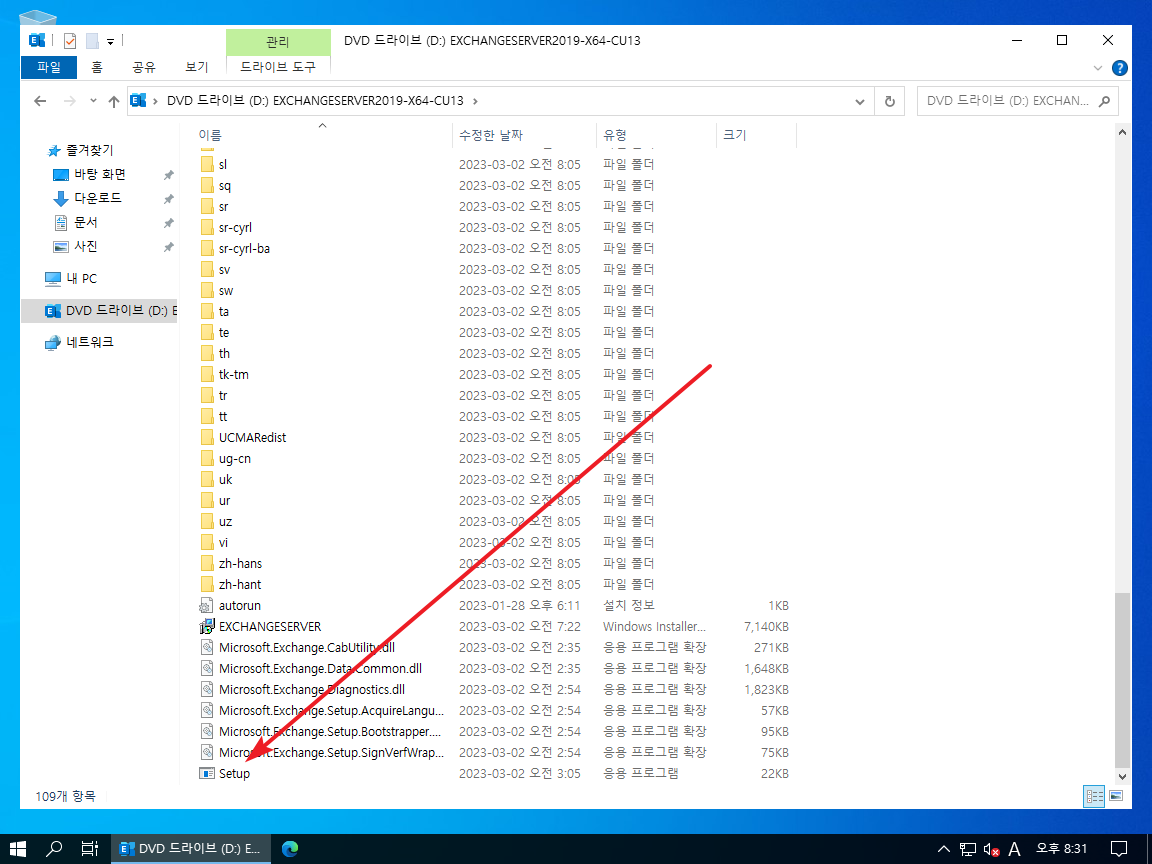This screenshot has height=864, width=1152.
Task: Select 즐겨찾기 in navigation pane
Action: [90, 151]
